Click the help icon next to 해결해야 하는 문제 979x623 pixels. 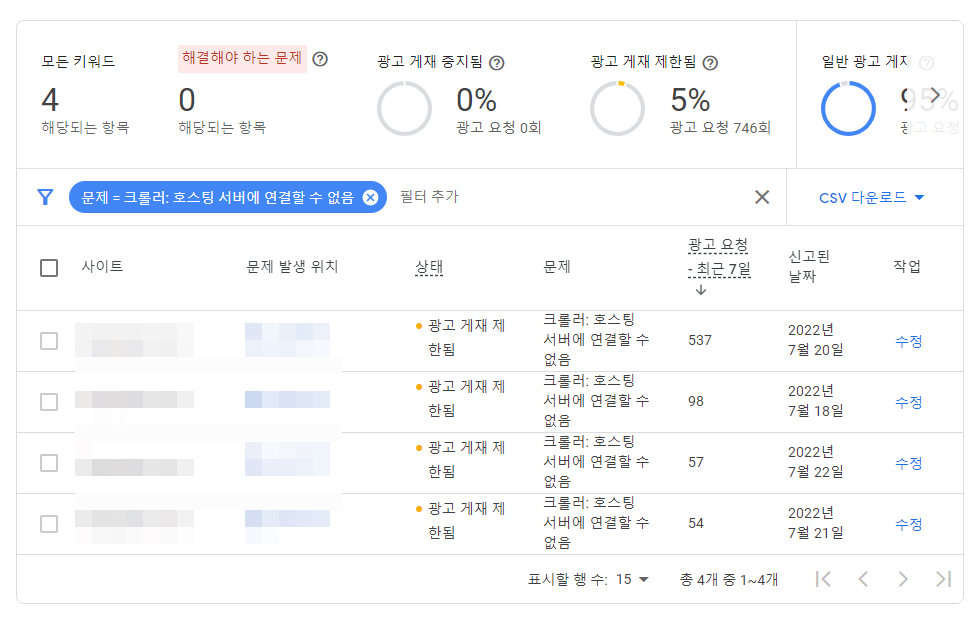(319, 60)
